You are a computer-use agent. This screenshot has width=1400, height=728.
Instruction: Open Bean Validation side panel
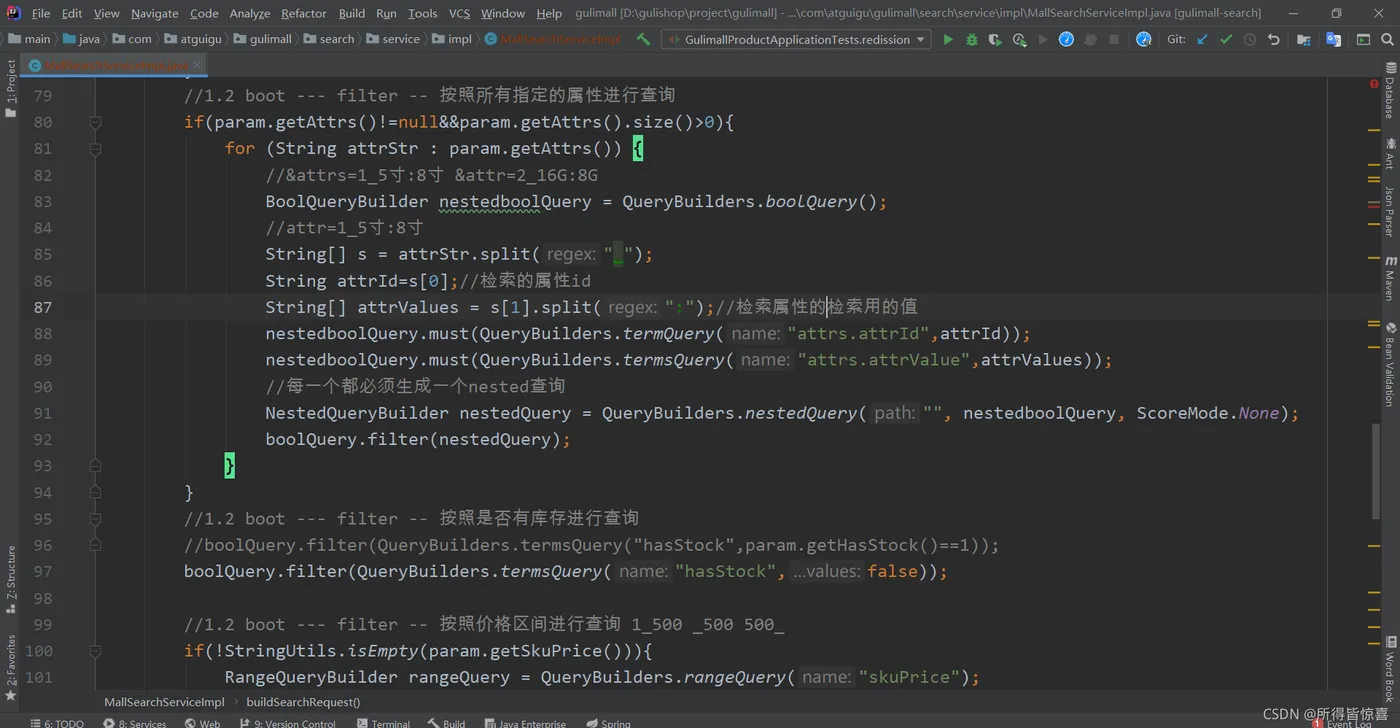point(1390,364)
